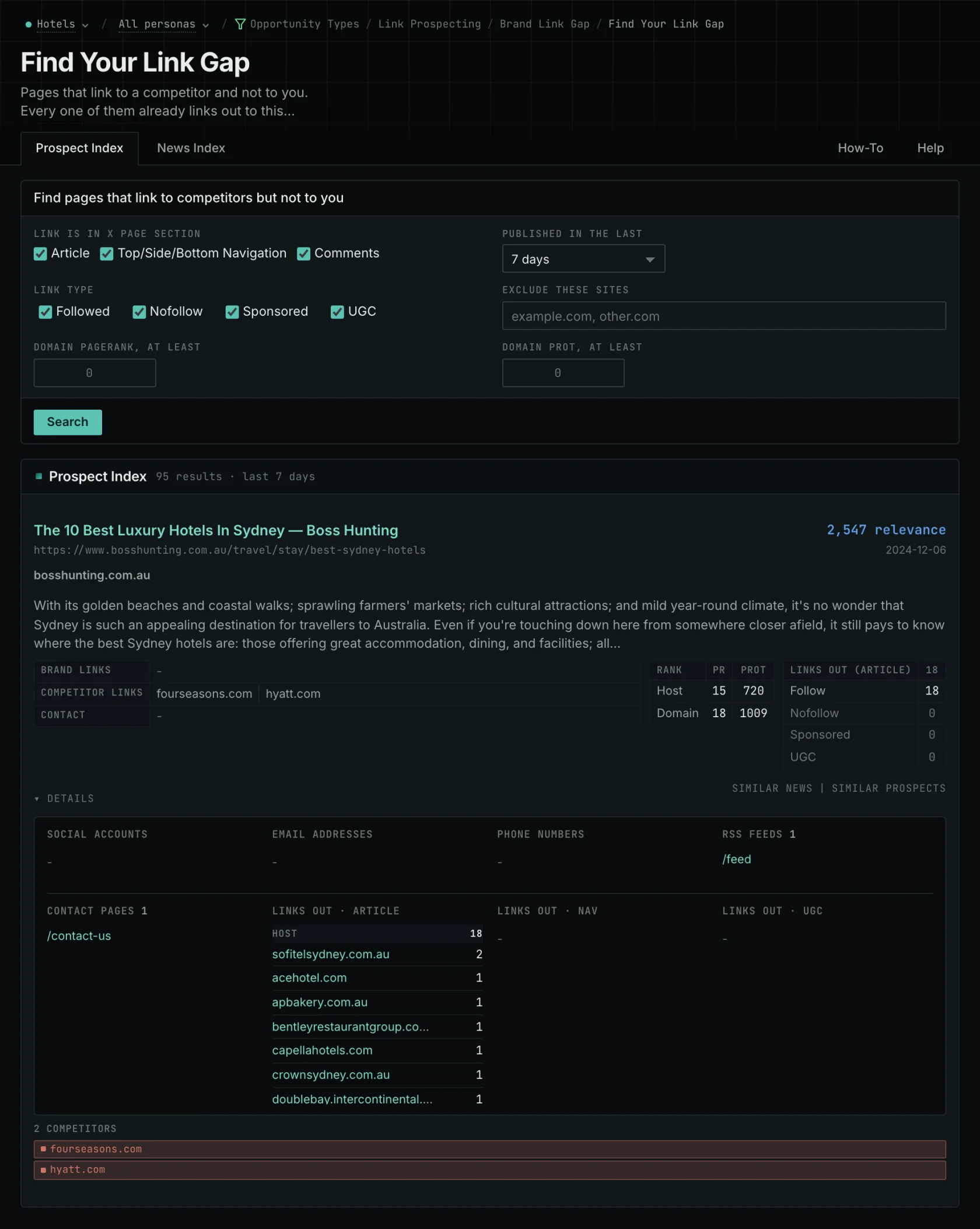Open the Help tab
Screen dimensions: 980x1229
[930, 148]
